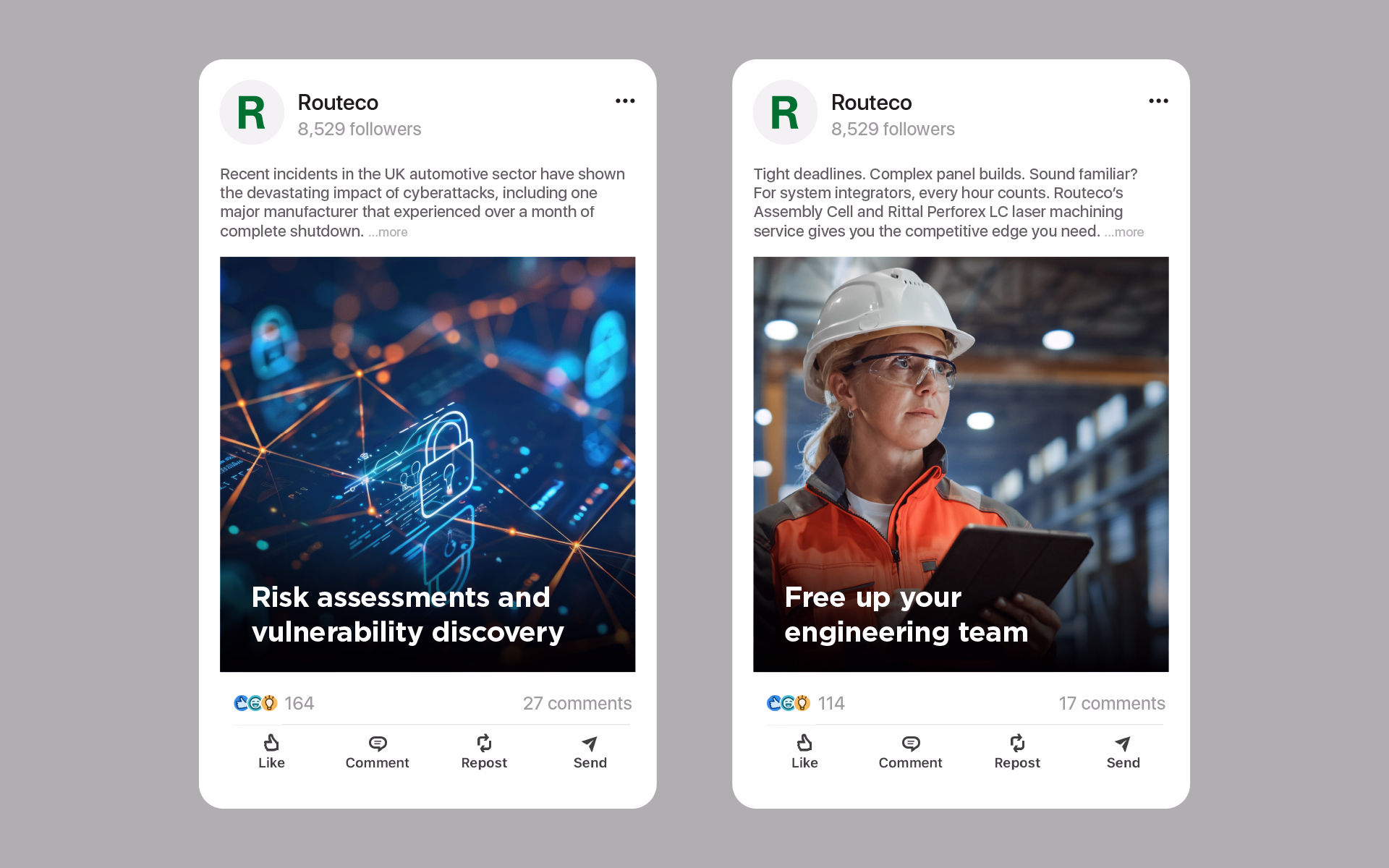Open three-dot menu on left post
Screen dimensions: 1389x868
pyautogui.click(x=625, y=101)
